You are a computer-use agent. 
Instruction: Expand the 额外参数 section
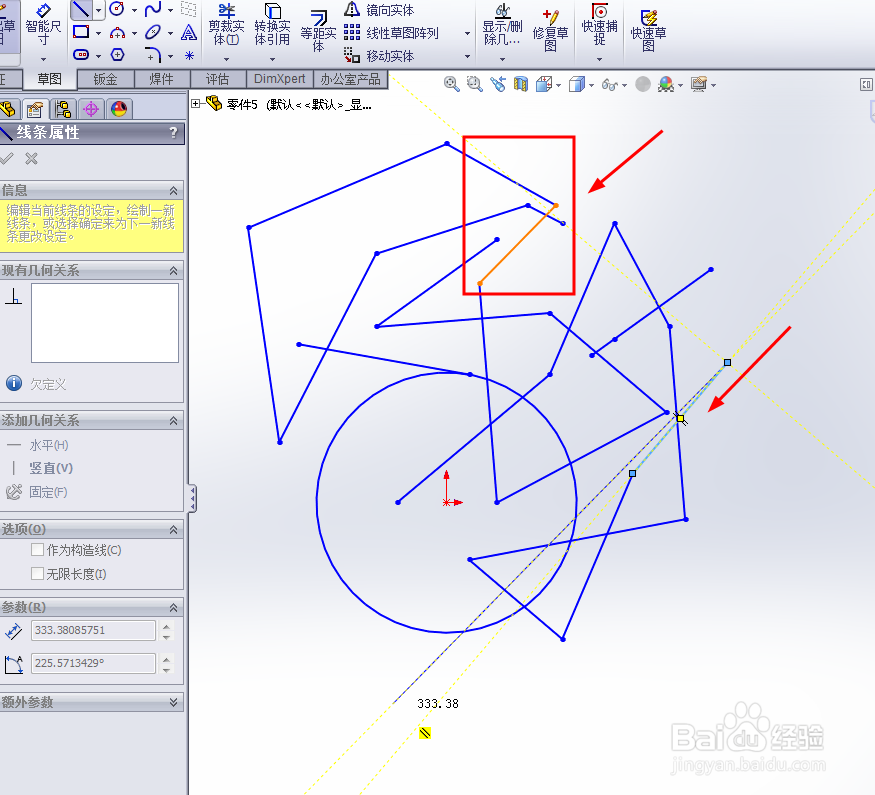point(174,702)
